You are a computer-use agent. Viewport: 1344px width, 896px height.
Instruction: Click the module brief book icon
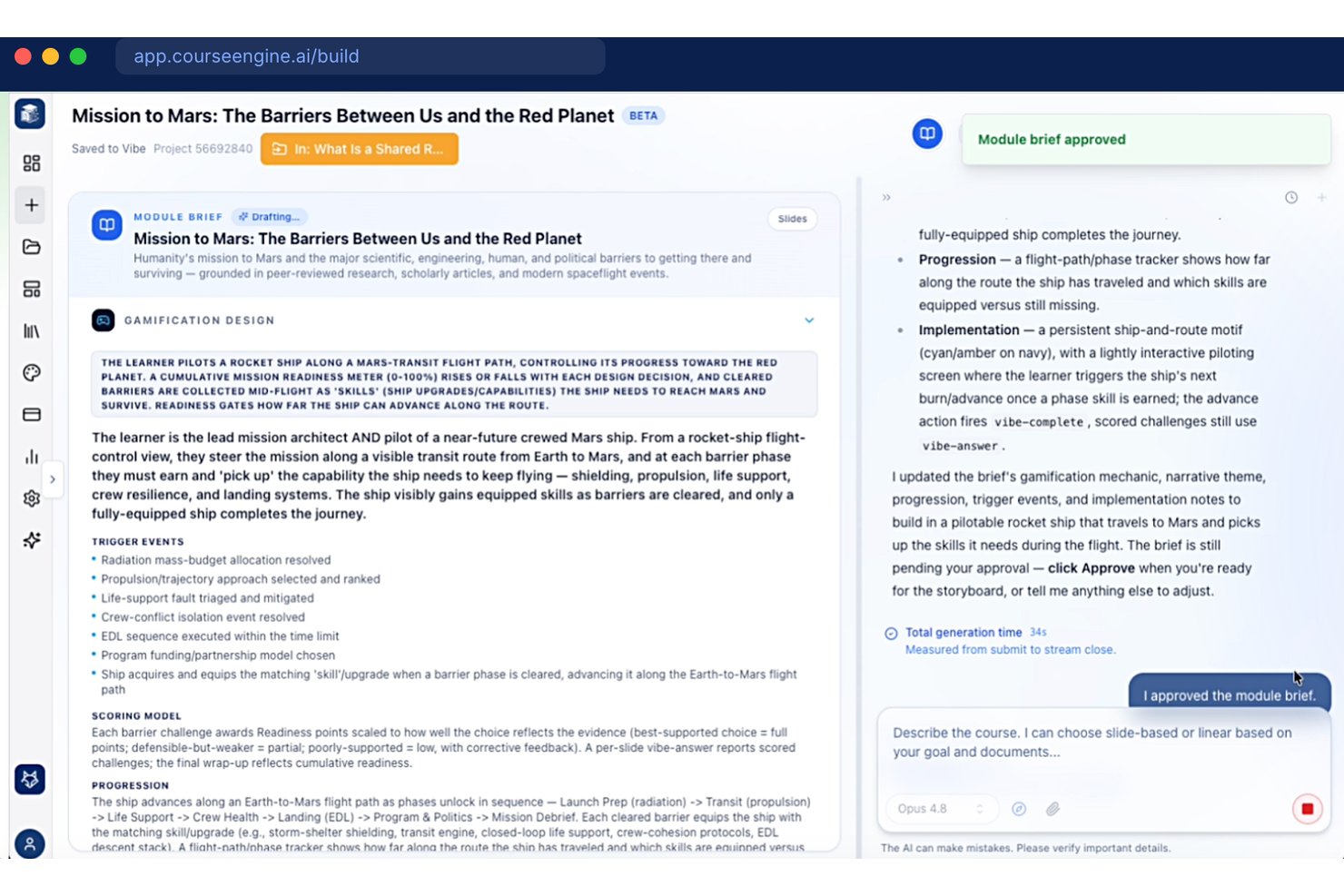(x=107, y=225)
